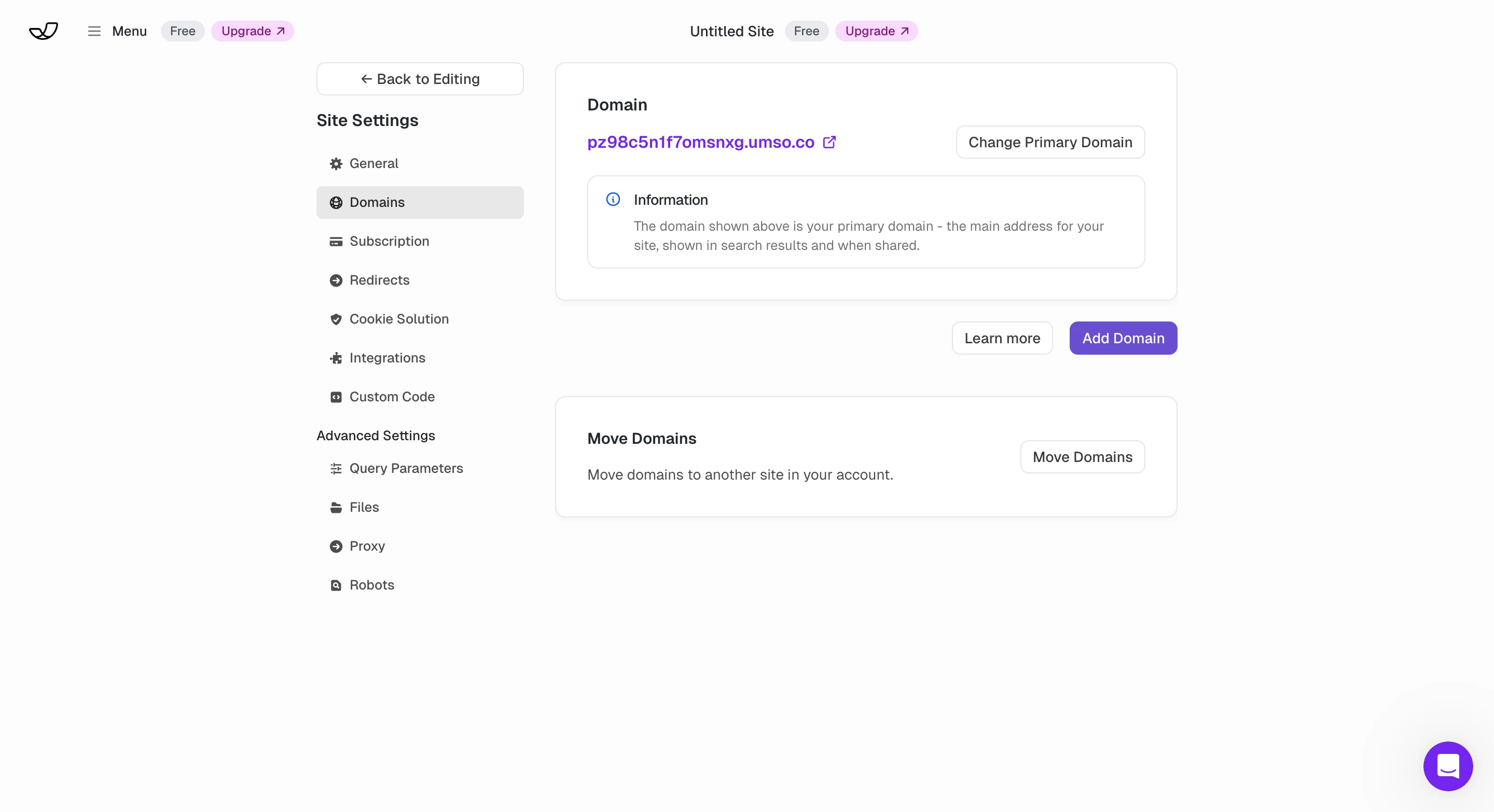Click the Umso bird logo
The width and height of the screenshot is (1494, 812).
point(44,31)
